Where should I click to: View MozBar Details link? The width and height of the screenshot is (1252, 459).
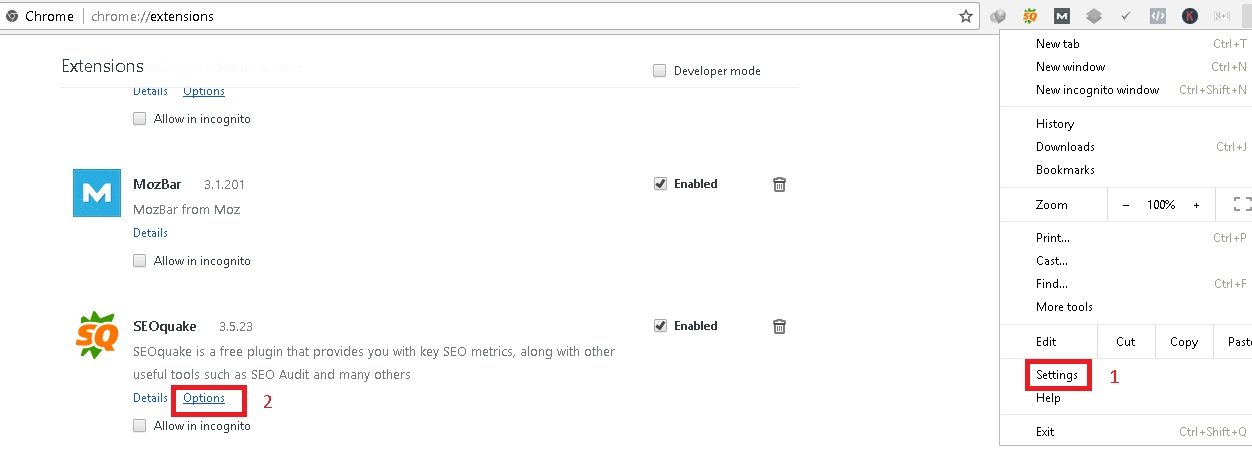[x=150, y=233]
